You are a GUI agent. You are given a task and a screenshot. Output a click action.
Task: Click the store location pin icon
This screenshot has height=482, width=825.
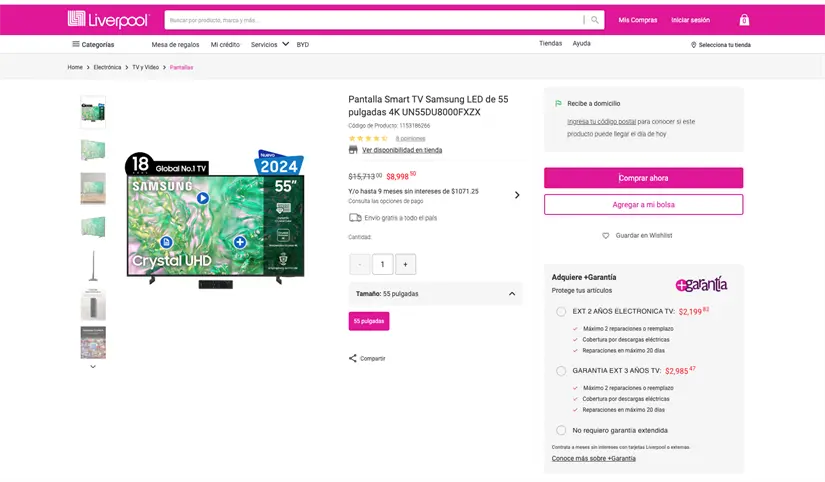click(x=693, y=45)
